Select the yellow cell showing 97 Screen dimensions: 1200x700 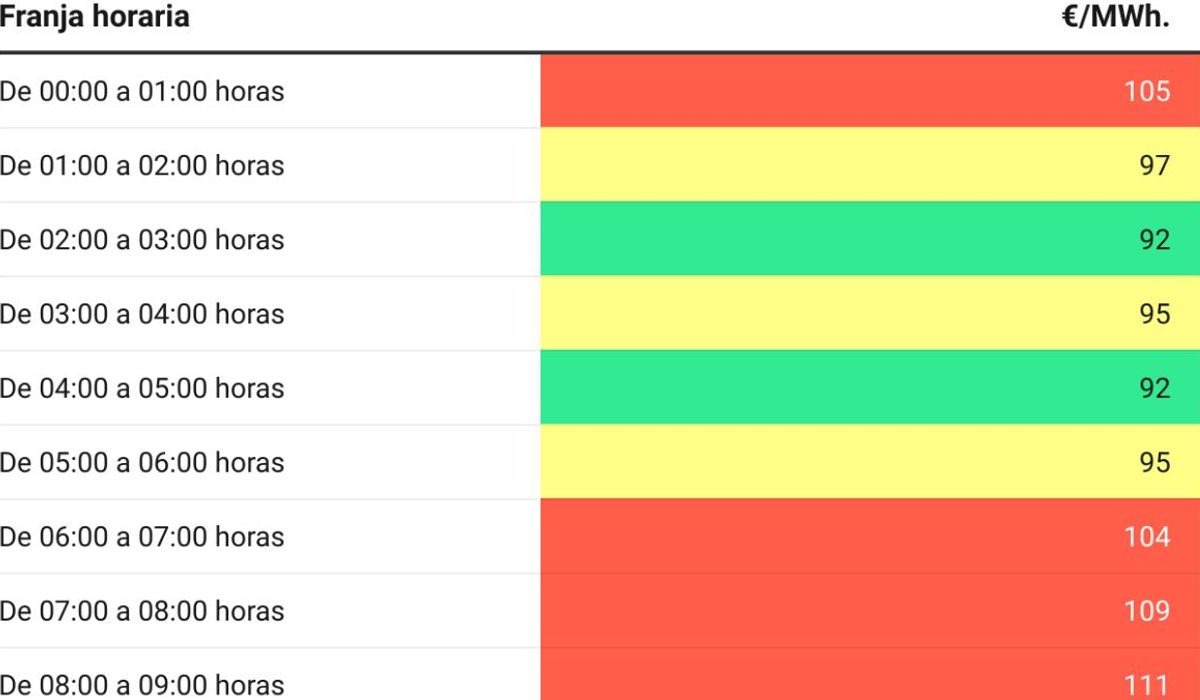coord(870,165)
